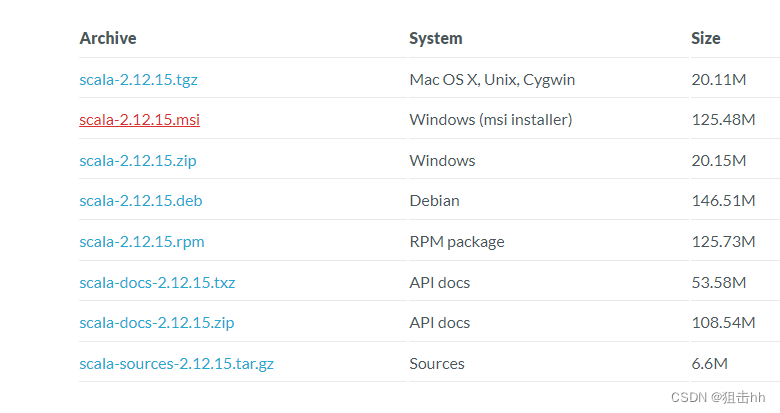
Task: Download scala-sources-2.12.15.tar.gz
Action: (x=177, y=364)
